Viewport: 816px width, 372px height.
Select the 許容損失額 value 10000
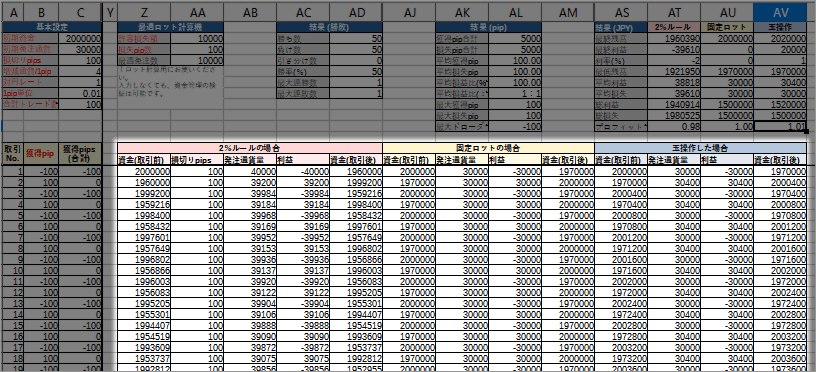(x=197, y=38)
